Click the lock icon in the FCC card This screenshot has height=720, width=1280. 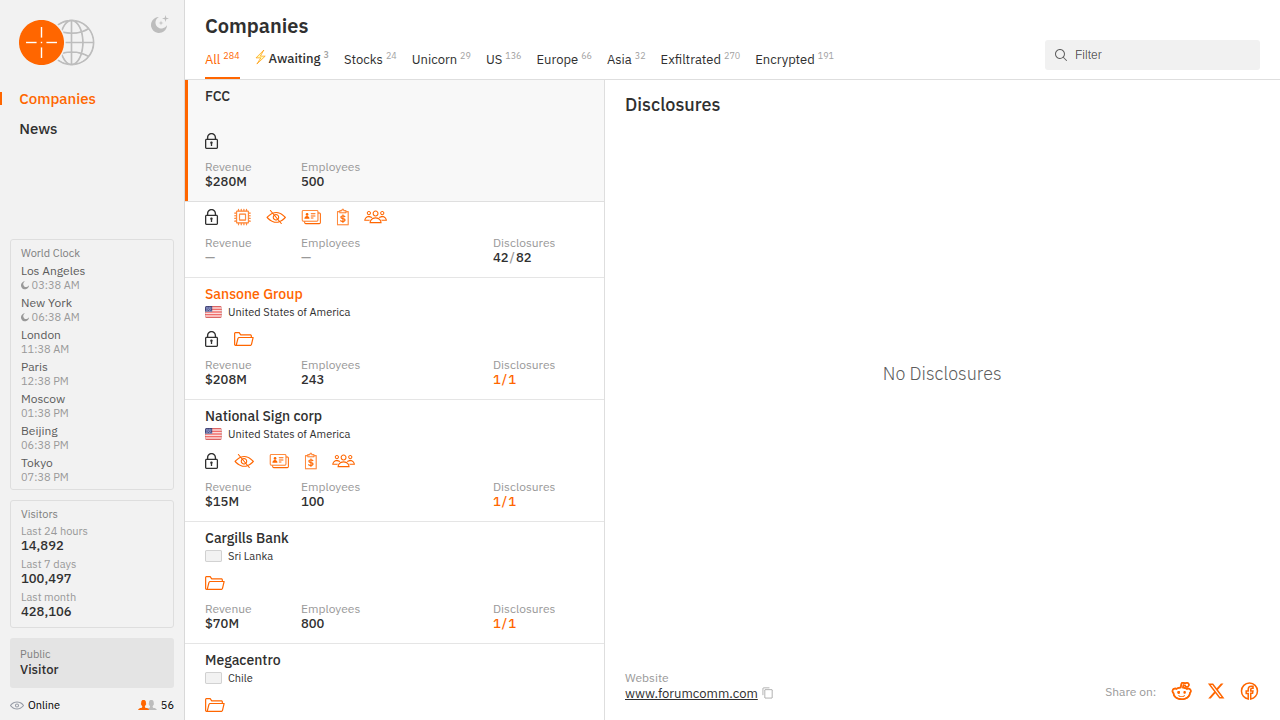click(x=211, y=141)
